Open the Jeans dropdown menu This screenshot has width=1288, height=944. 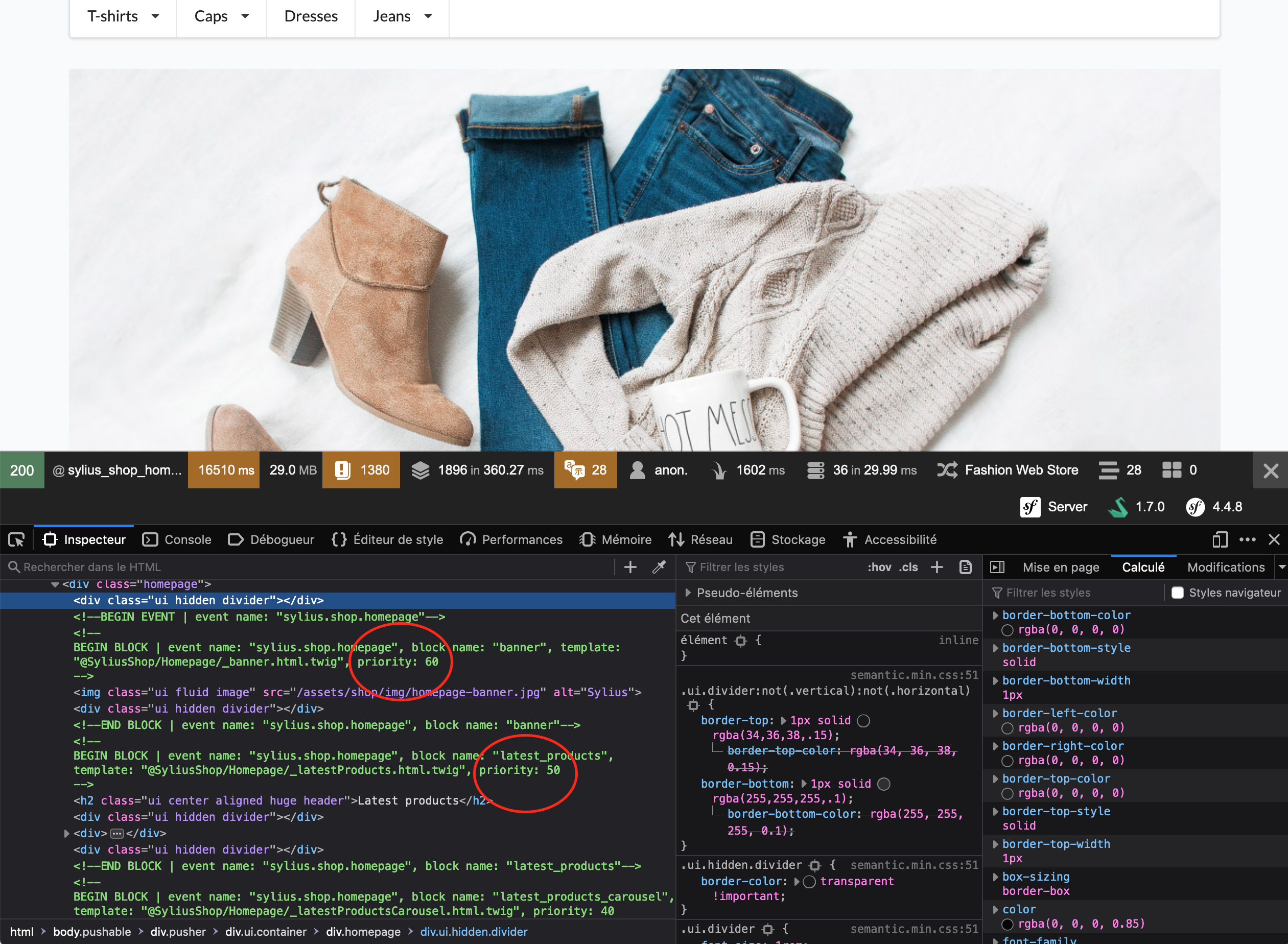coord(402,16)
